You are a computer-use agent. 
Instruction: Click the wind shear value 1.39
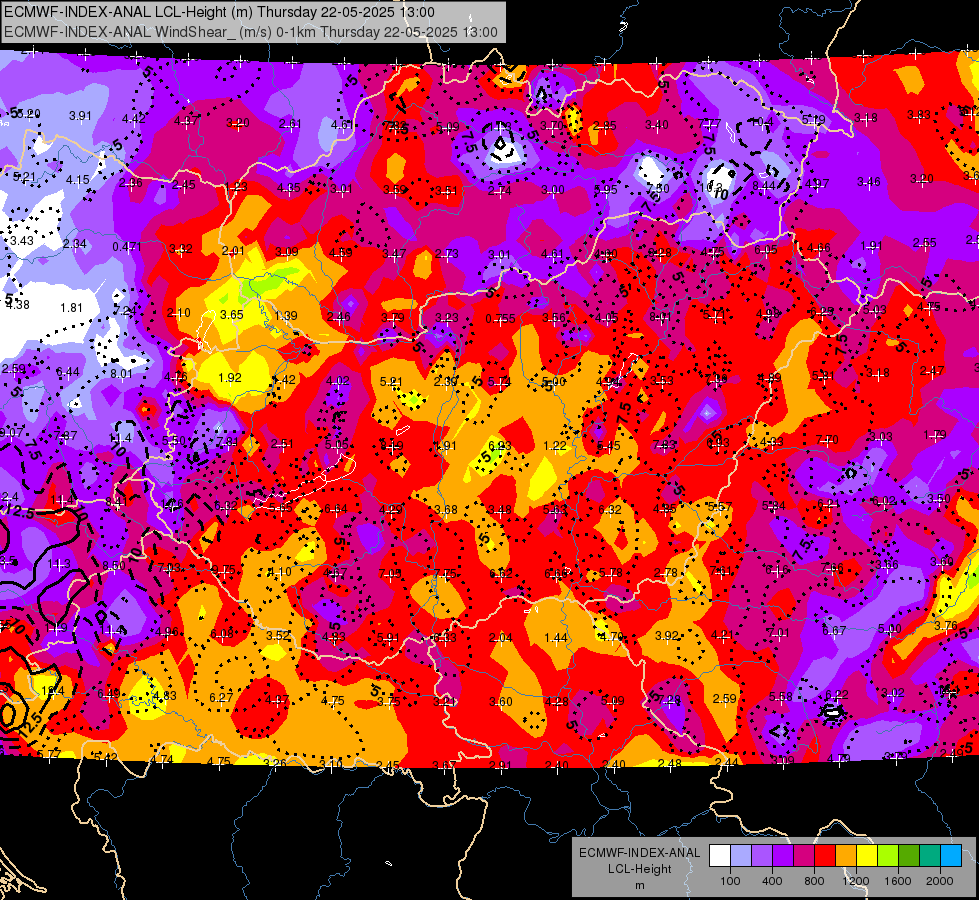[286, 315]
